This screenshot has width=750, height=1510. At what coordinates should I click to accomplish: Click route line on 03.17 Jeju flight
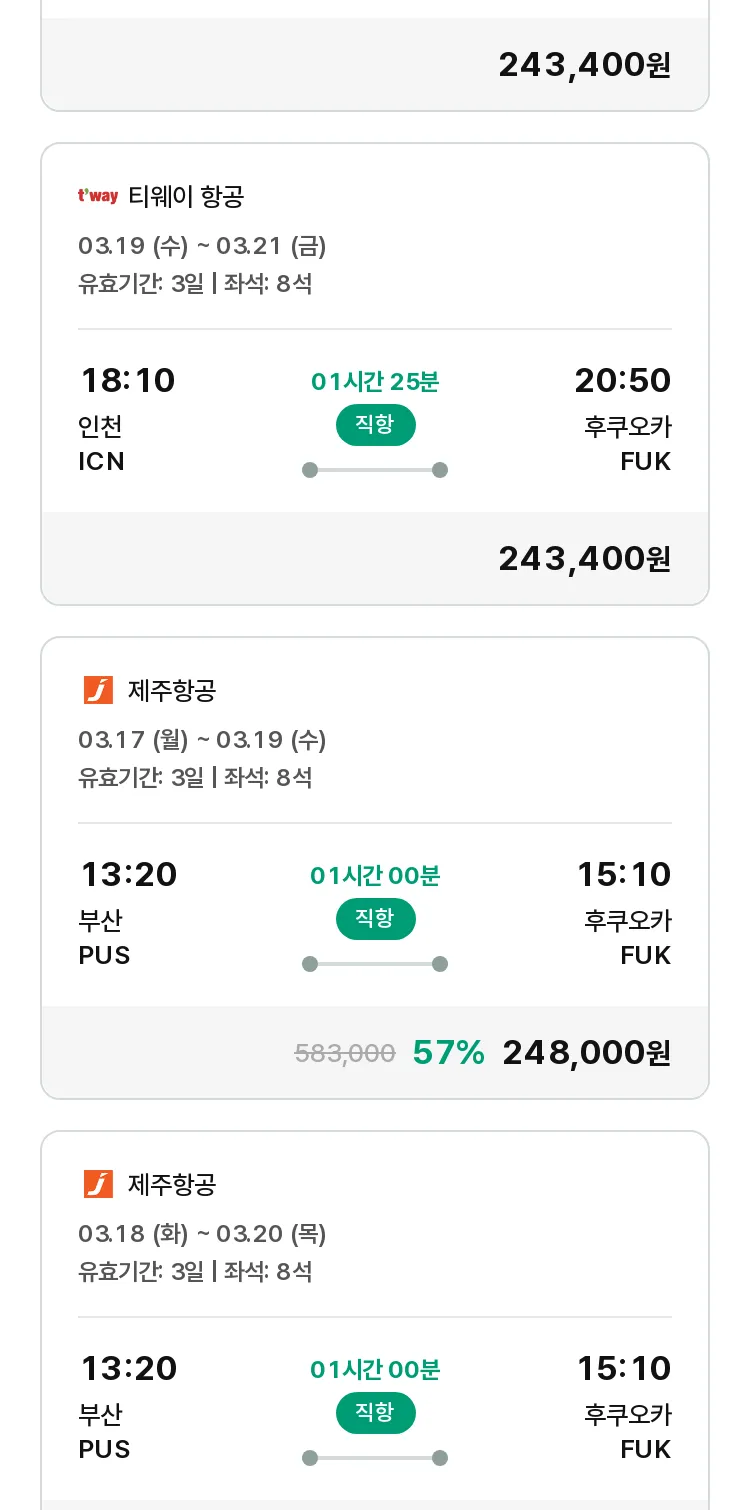click(375, 964)
